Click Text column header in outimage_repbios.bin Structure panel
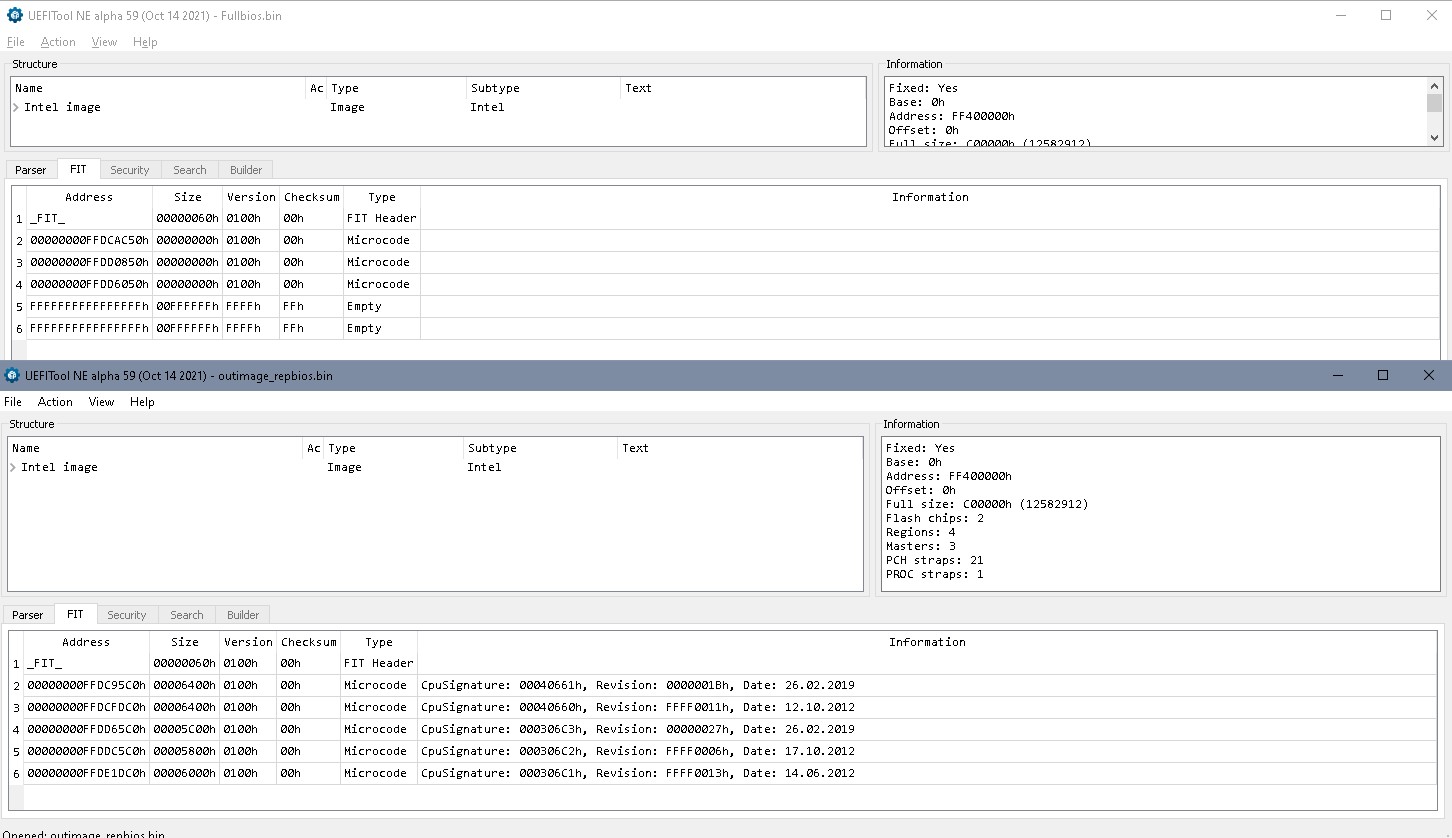 739,448
